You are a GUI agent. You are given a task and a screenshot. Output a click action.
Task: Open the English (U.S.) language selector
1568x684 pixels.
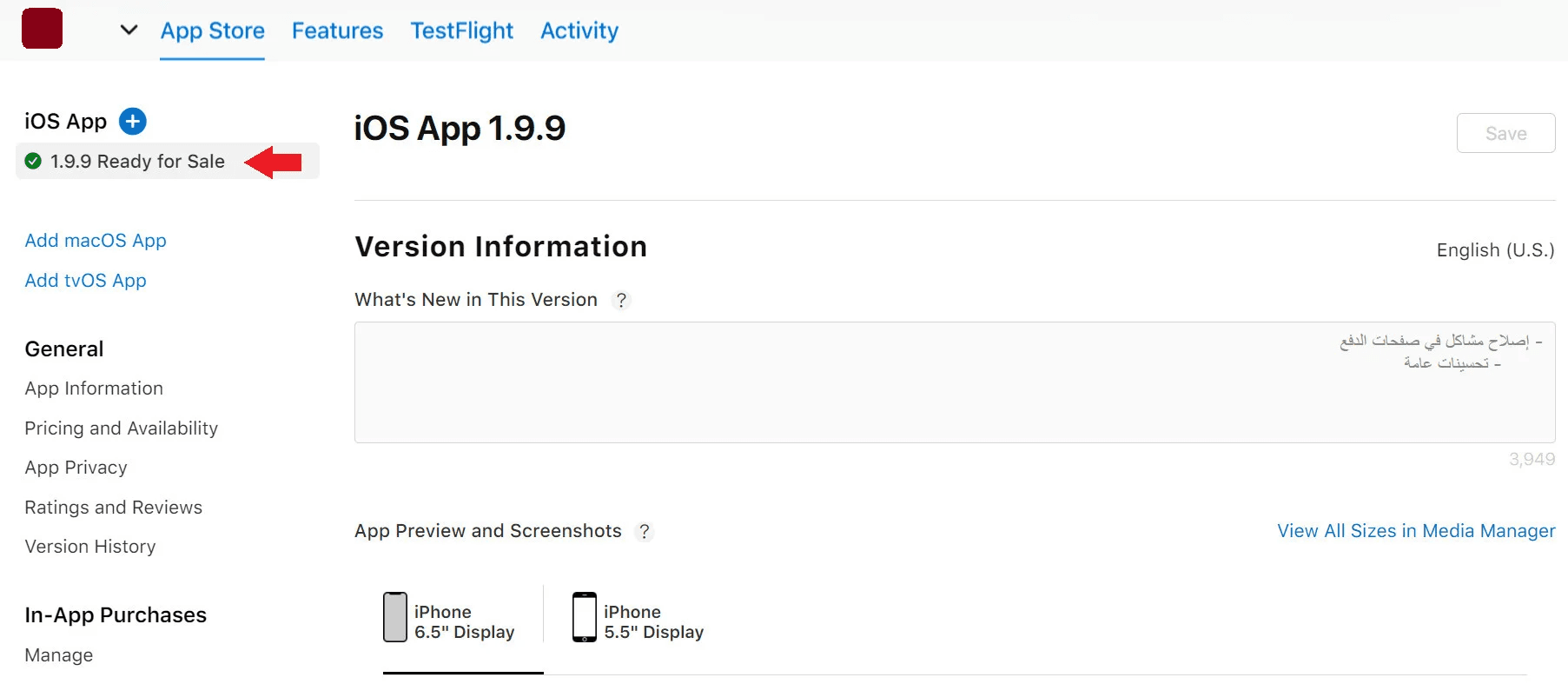(1495, 250)
